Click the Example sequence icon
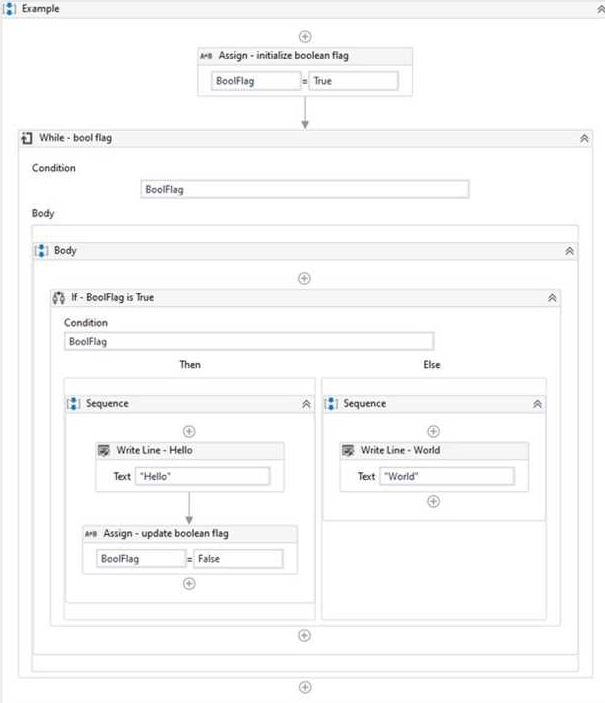 tap(9, 9)
